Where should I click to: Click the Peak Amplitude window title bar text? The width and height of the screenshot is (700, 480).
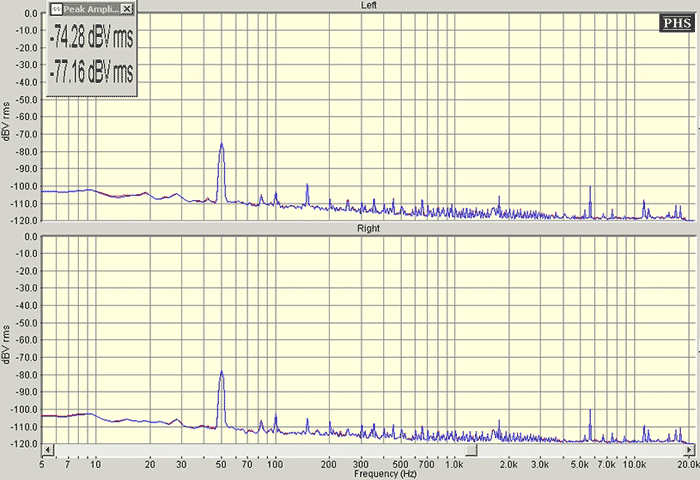[91, 8]
